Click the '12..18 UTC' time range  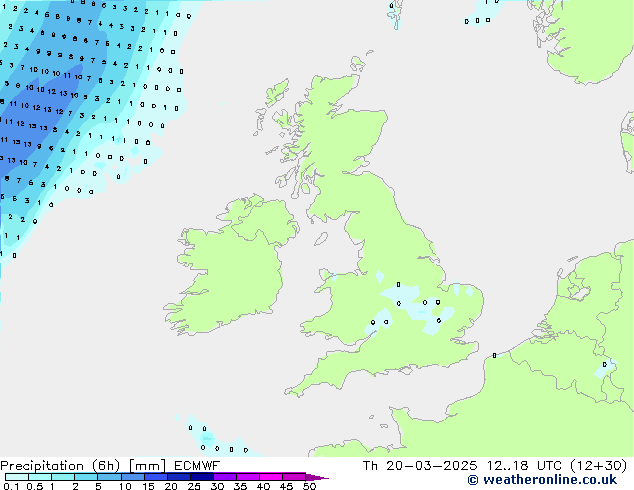click(524, 466)
